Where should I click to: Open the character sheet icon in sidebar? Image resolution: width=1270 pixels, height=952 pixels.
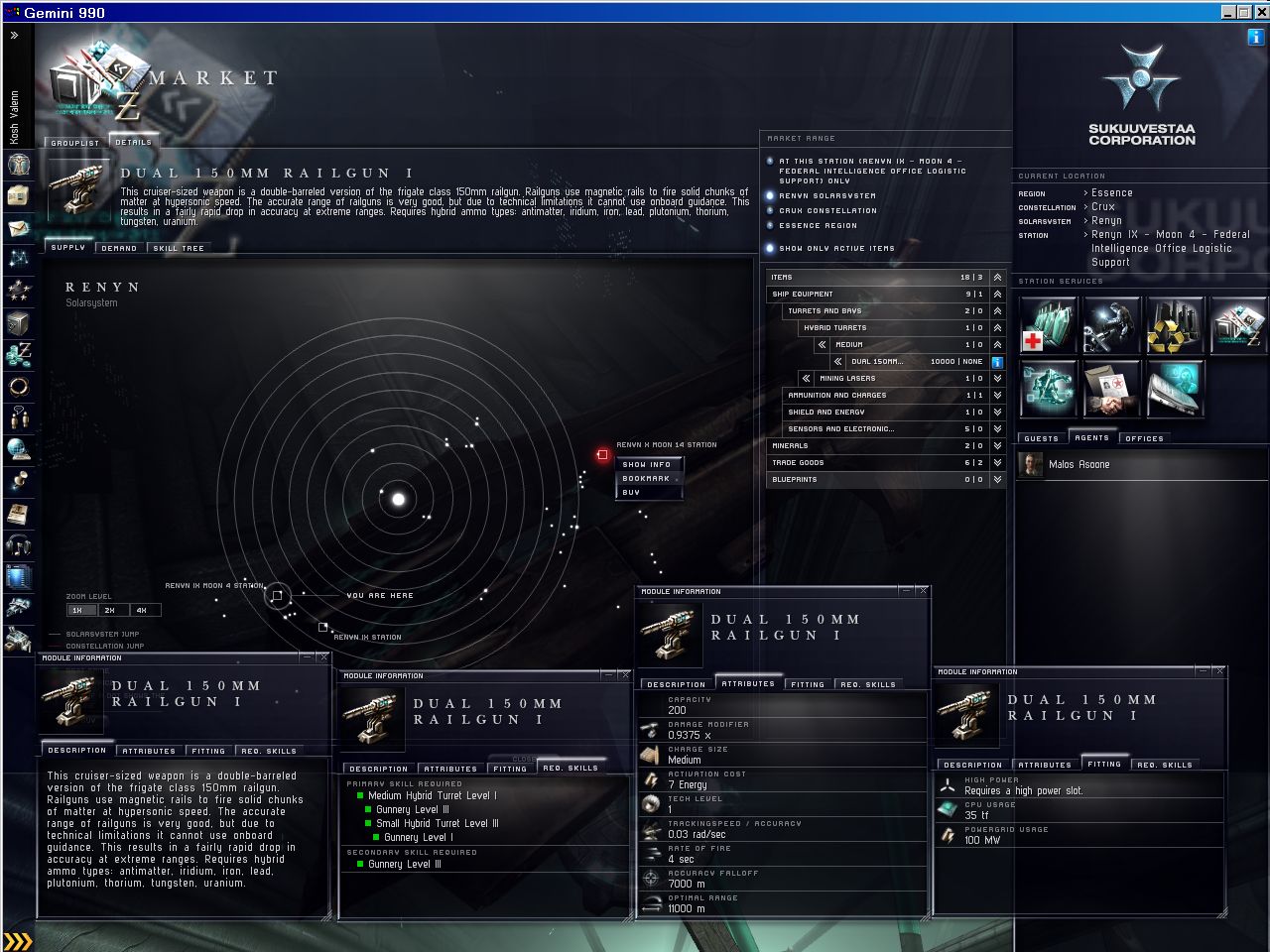18,165
